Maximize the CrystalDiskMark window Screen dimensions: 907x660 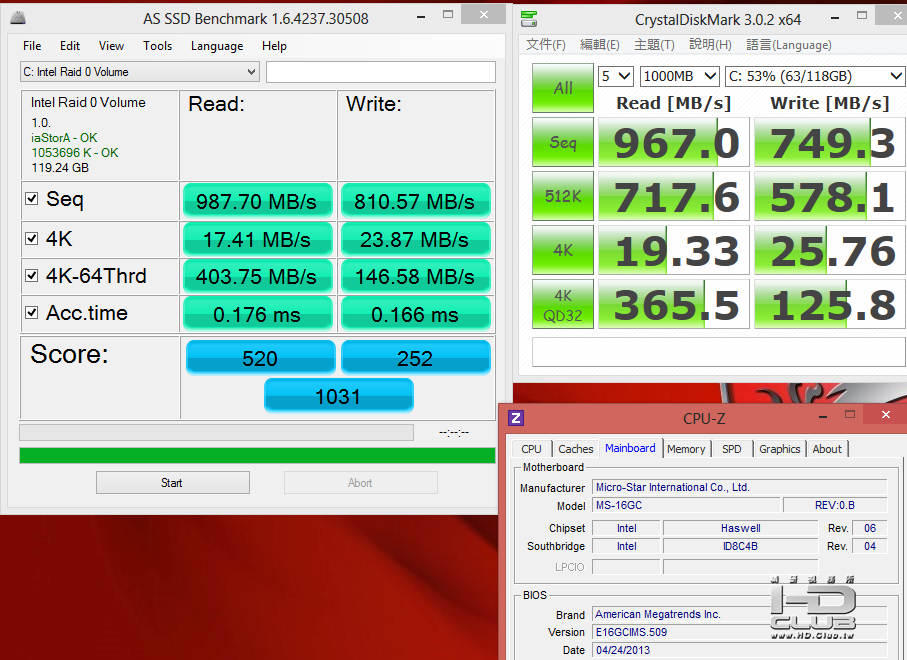click(x=862, y=16)
